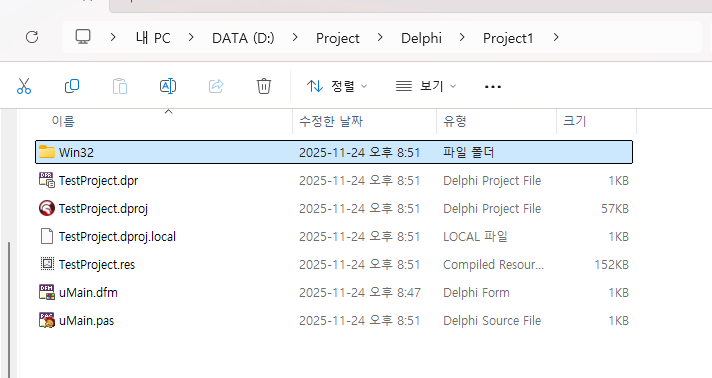Click the 152KB size of TestProject.res
The image size is (712, 378).
click(612, 264)
